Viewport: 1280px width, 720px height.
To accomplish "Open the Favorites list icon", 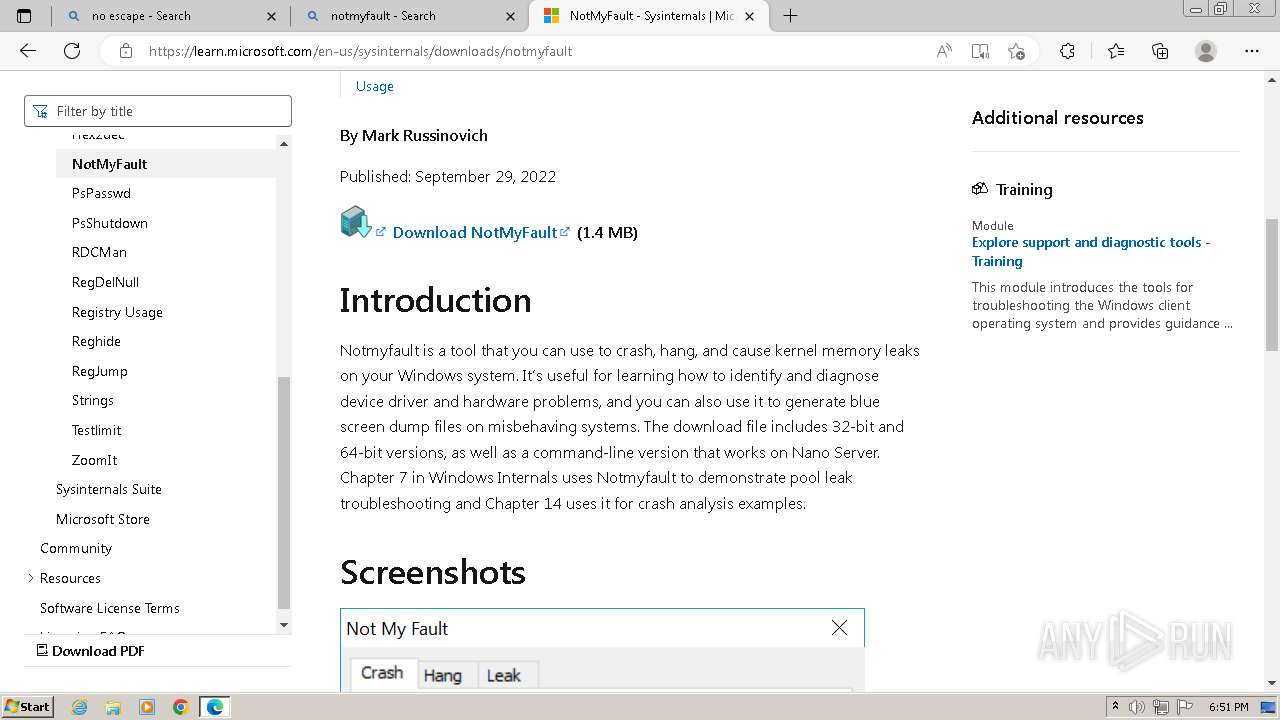I will 1116,51.
